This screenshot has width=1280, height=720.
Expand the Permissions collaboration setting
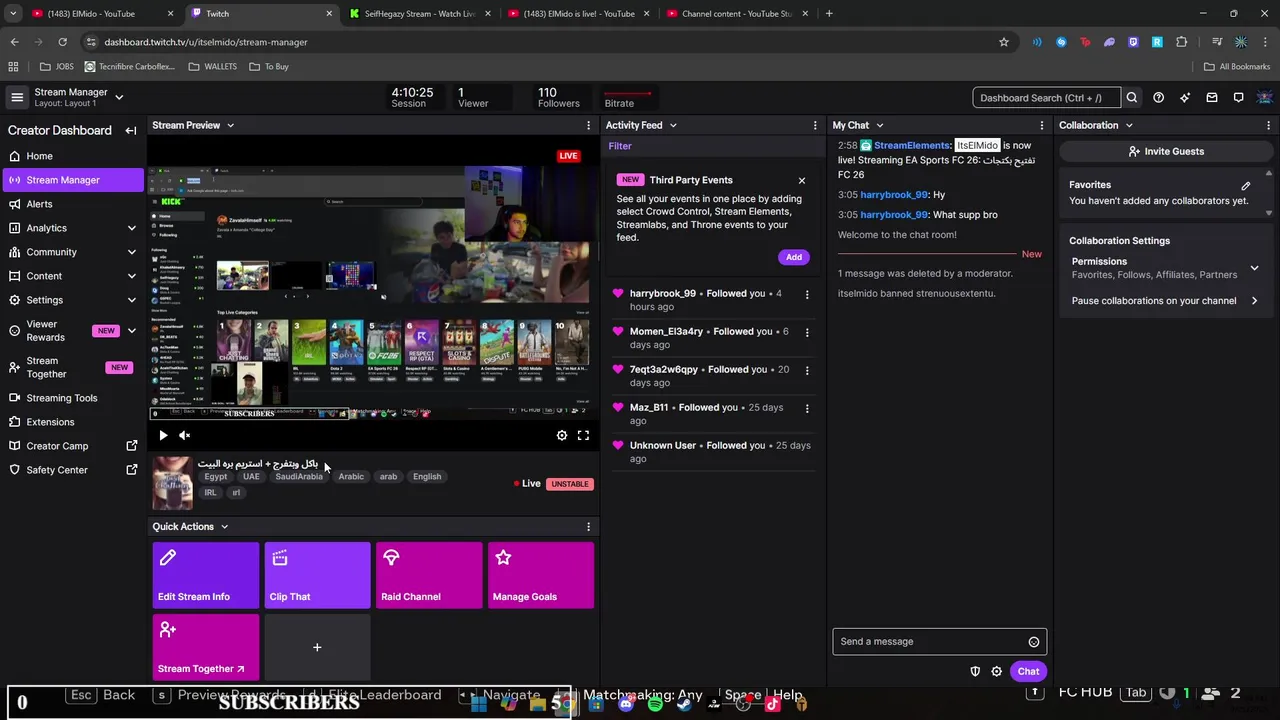click(x=1254, y=268)
